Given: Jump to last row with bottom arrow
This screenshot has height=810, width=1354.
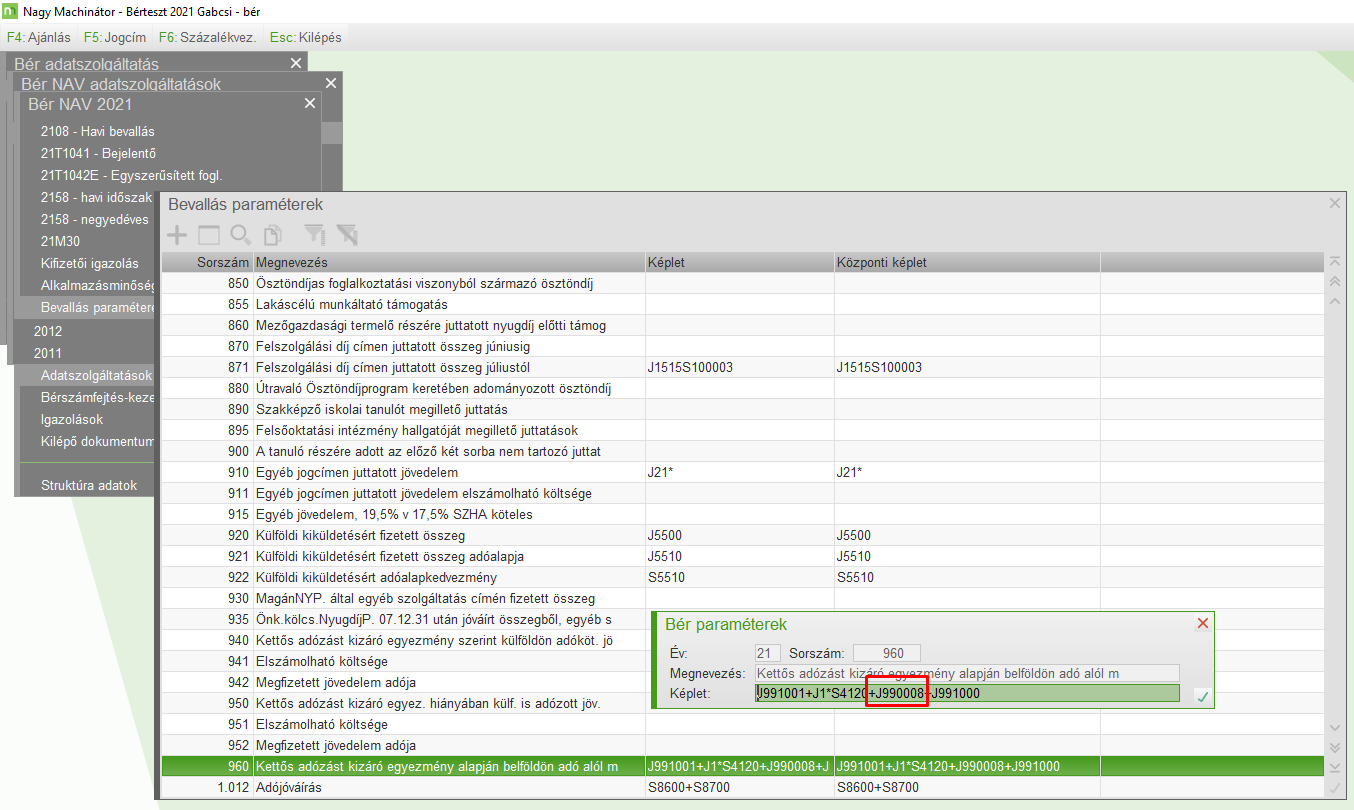Looking at the screenshot, I should pyautogui.click(x=1333, y=767).
